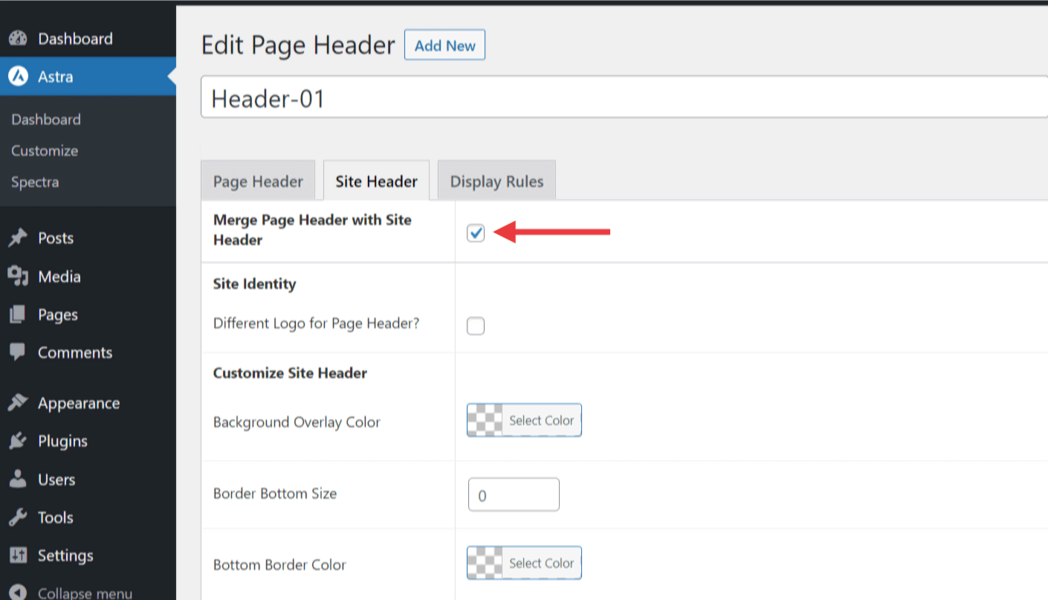Click the Settings sliders icon

click(x=18, y=555)
